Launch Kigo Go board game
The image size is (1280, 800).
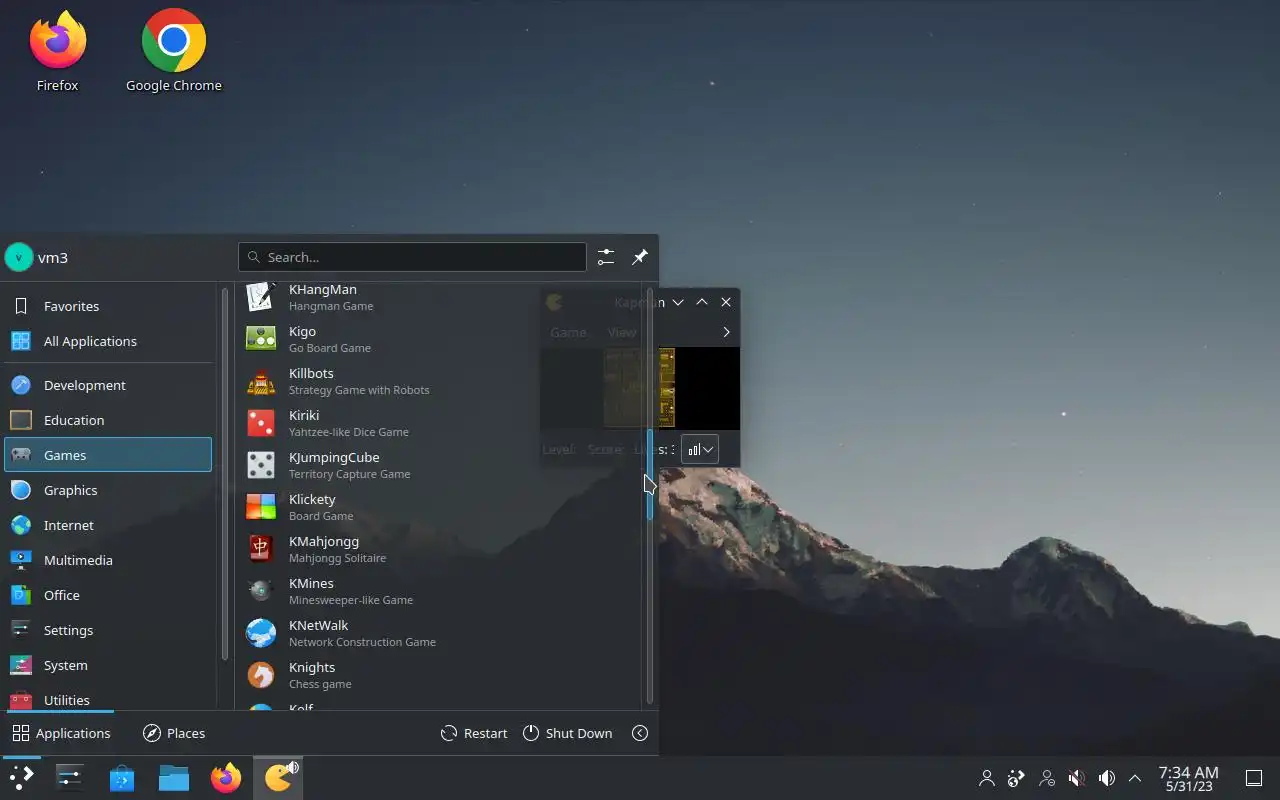tap(438, 339)
